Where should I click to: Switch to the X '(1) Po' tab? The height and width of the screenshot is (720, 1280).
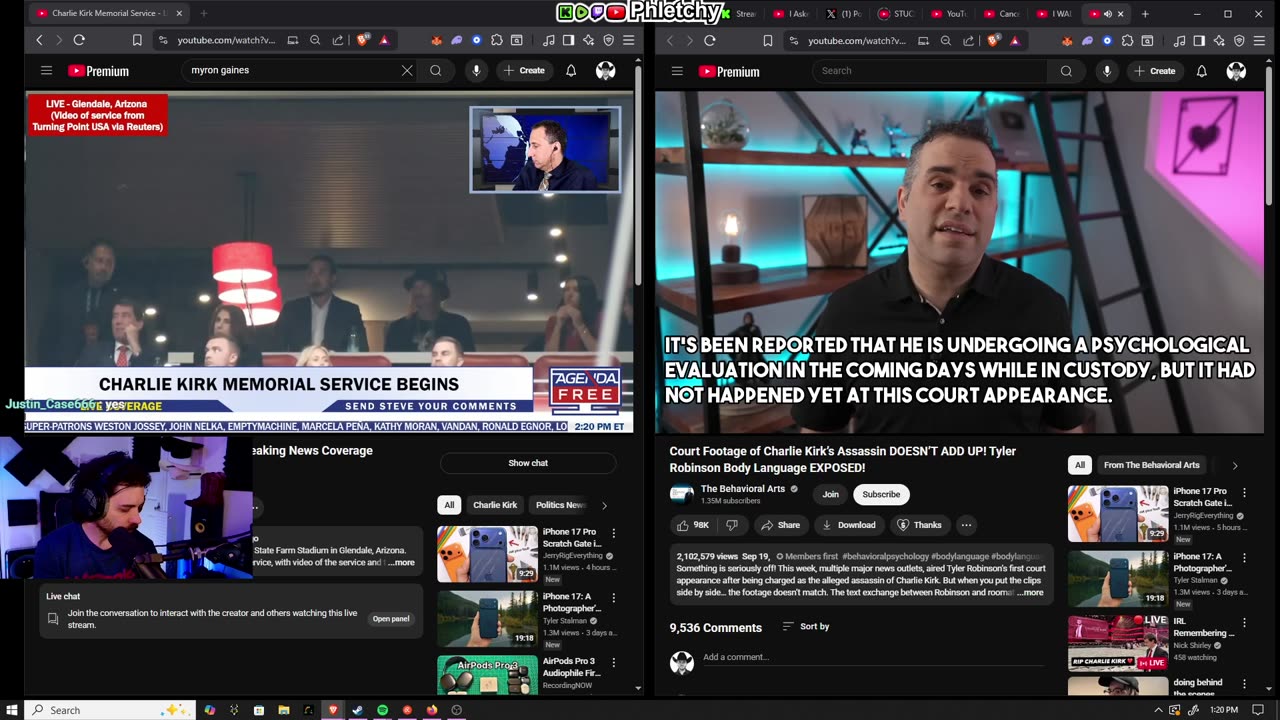(844, 14)
